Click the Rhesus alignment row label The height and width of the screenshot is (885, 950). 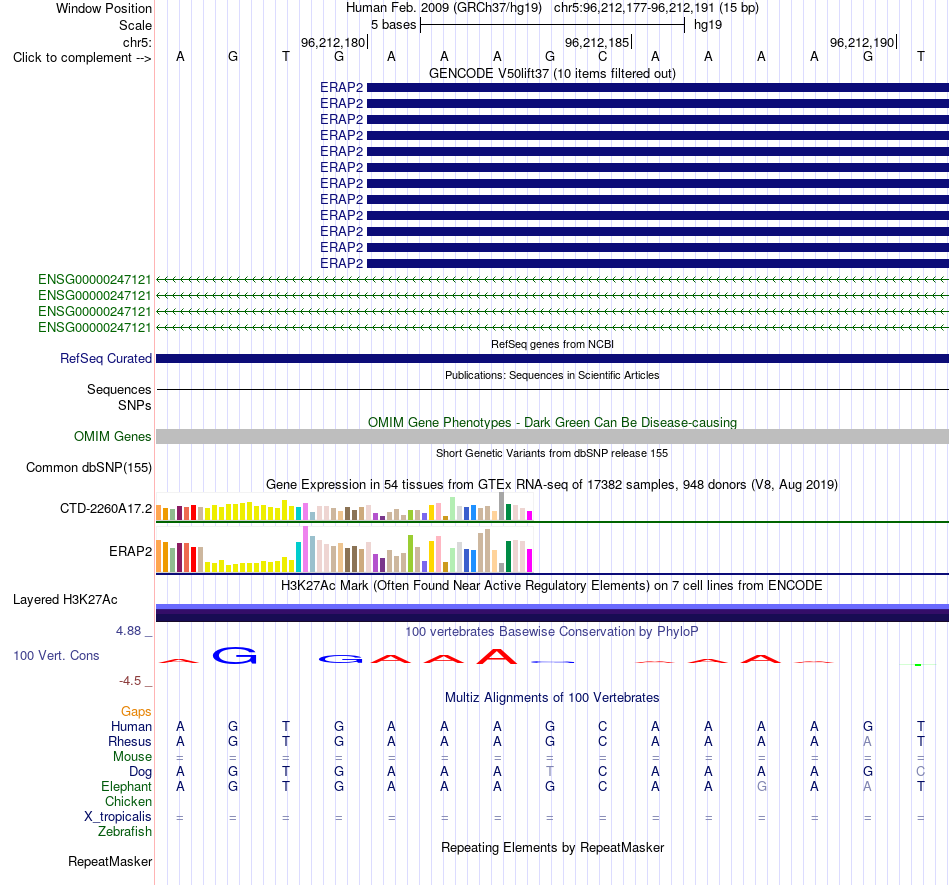(130, 741)
